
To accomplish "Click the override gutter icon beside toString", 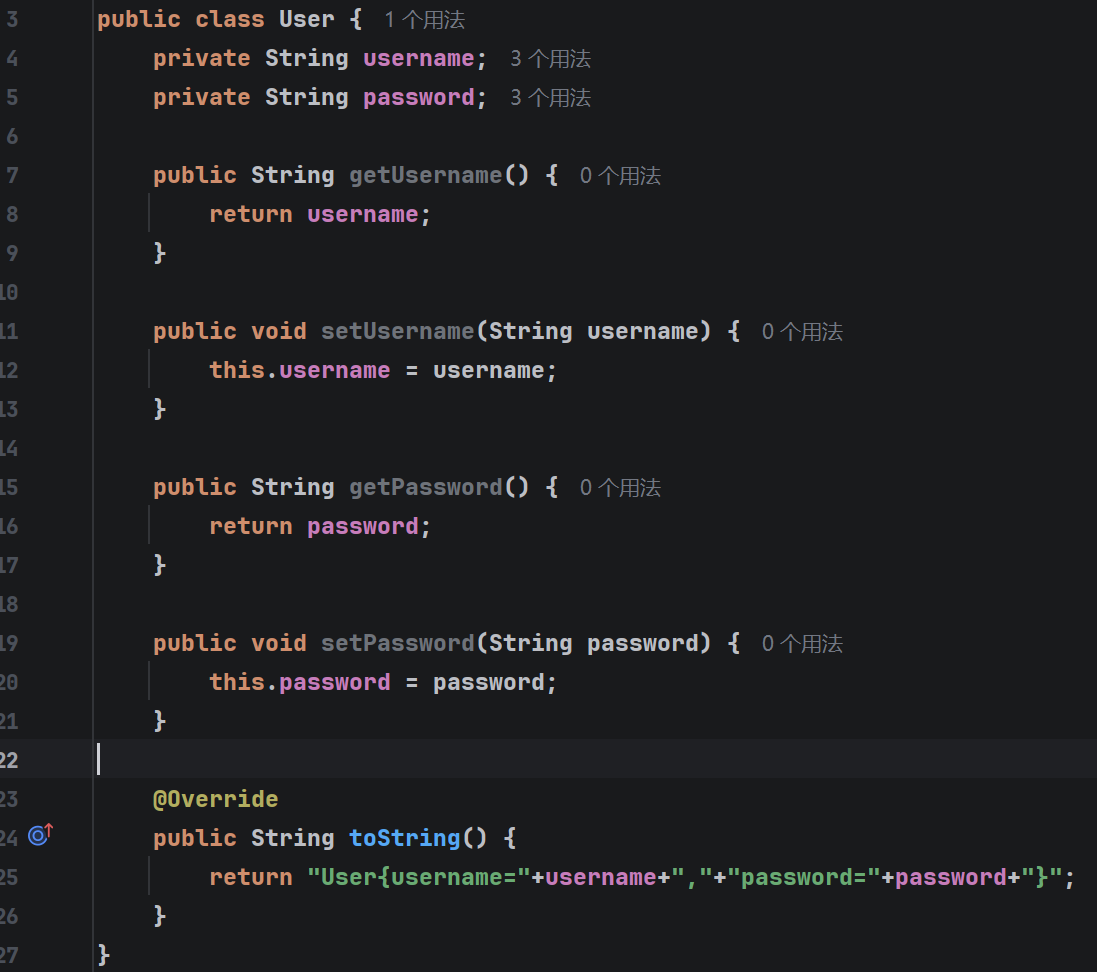I will pos(40,834).
